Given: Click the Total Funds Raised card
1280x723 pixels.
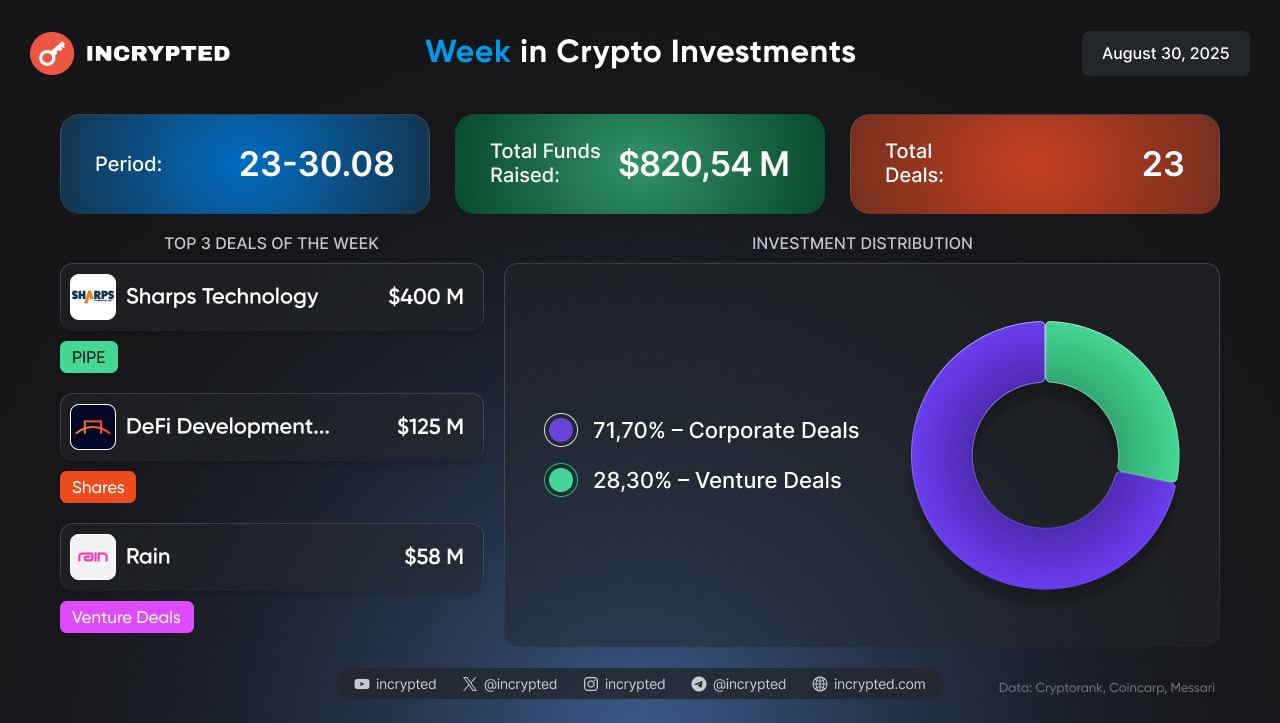Looking at the screenshot, I should 640,164.
